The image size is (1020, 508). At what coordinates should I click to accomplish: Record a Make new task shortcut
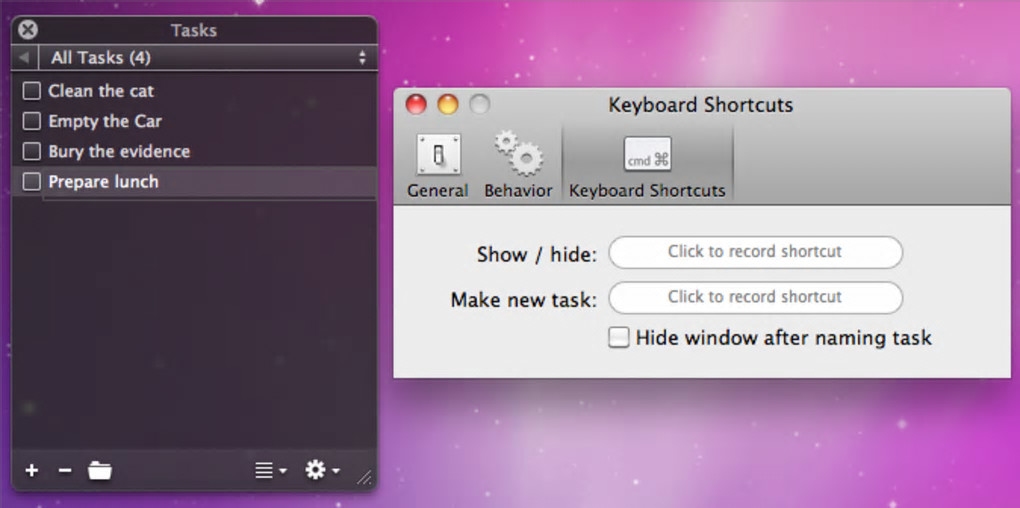(x=755, y=297)
